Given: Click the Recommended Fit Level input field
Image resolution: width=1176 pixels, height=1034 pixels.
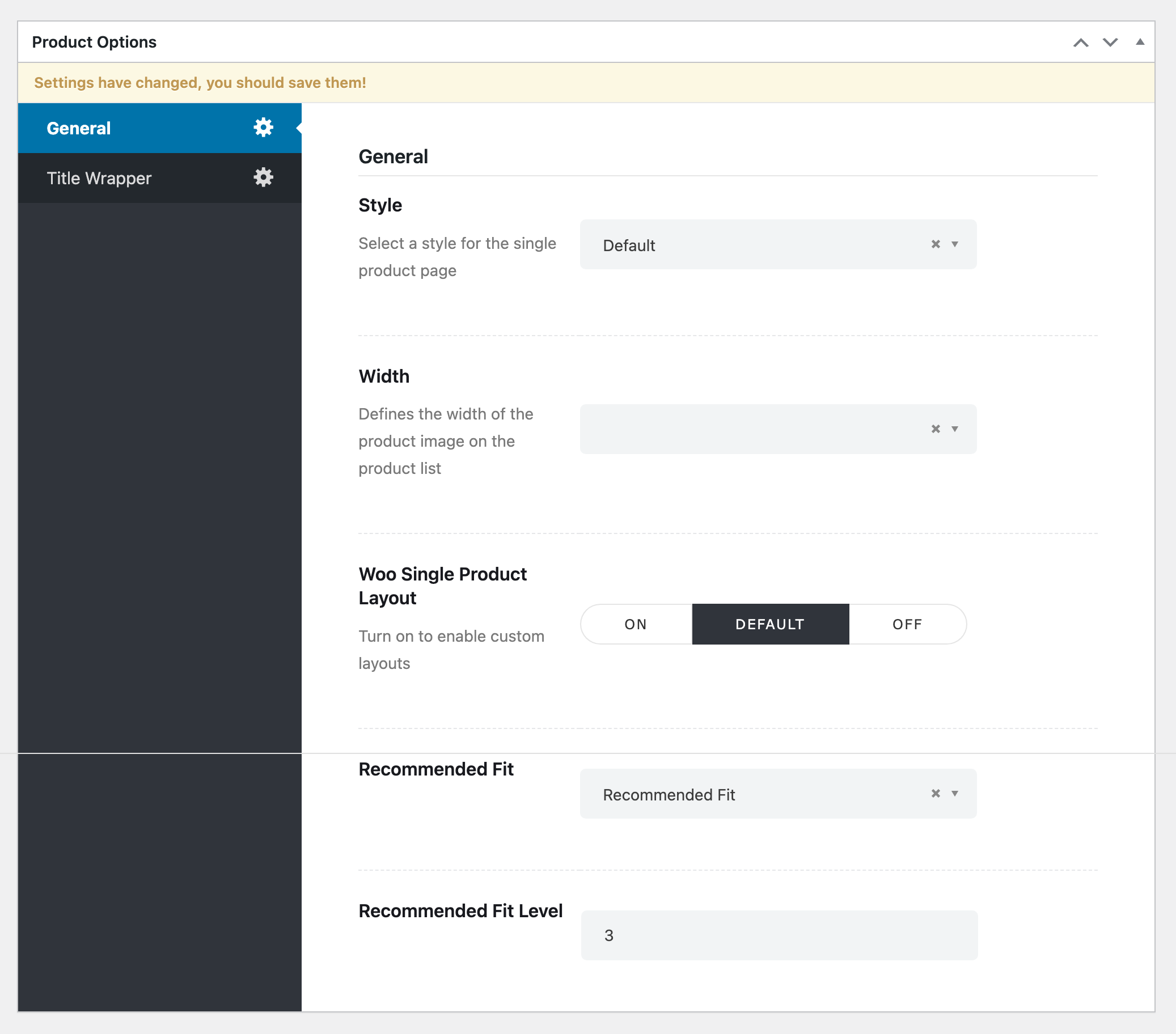Looking at the screenshot, I should pos(779,935).
